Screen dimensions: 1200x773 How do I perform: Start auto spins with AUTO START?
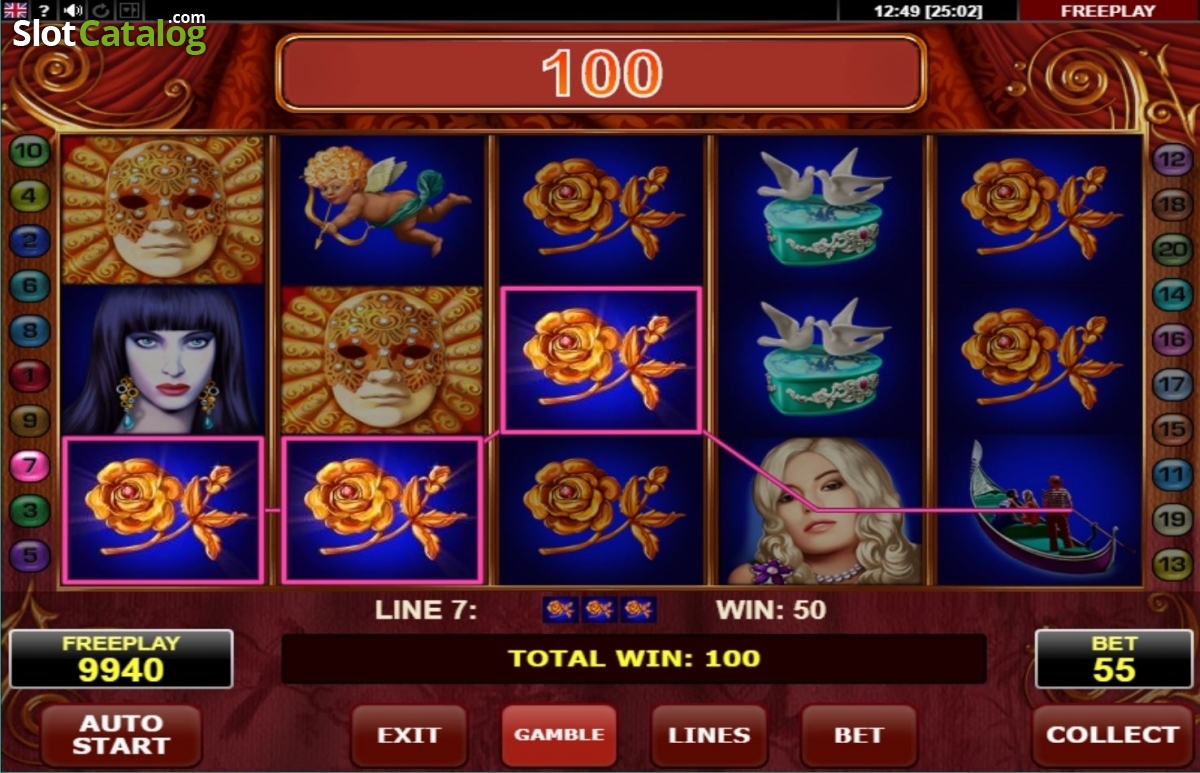(x=121, y=735)
